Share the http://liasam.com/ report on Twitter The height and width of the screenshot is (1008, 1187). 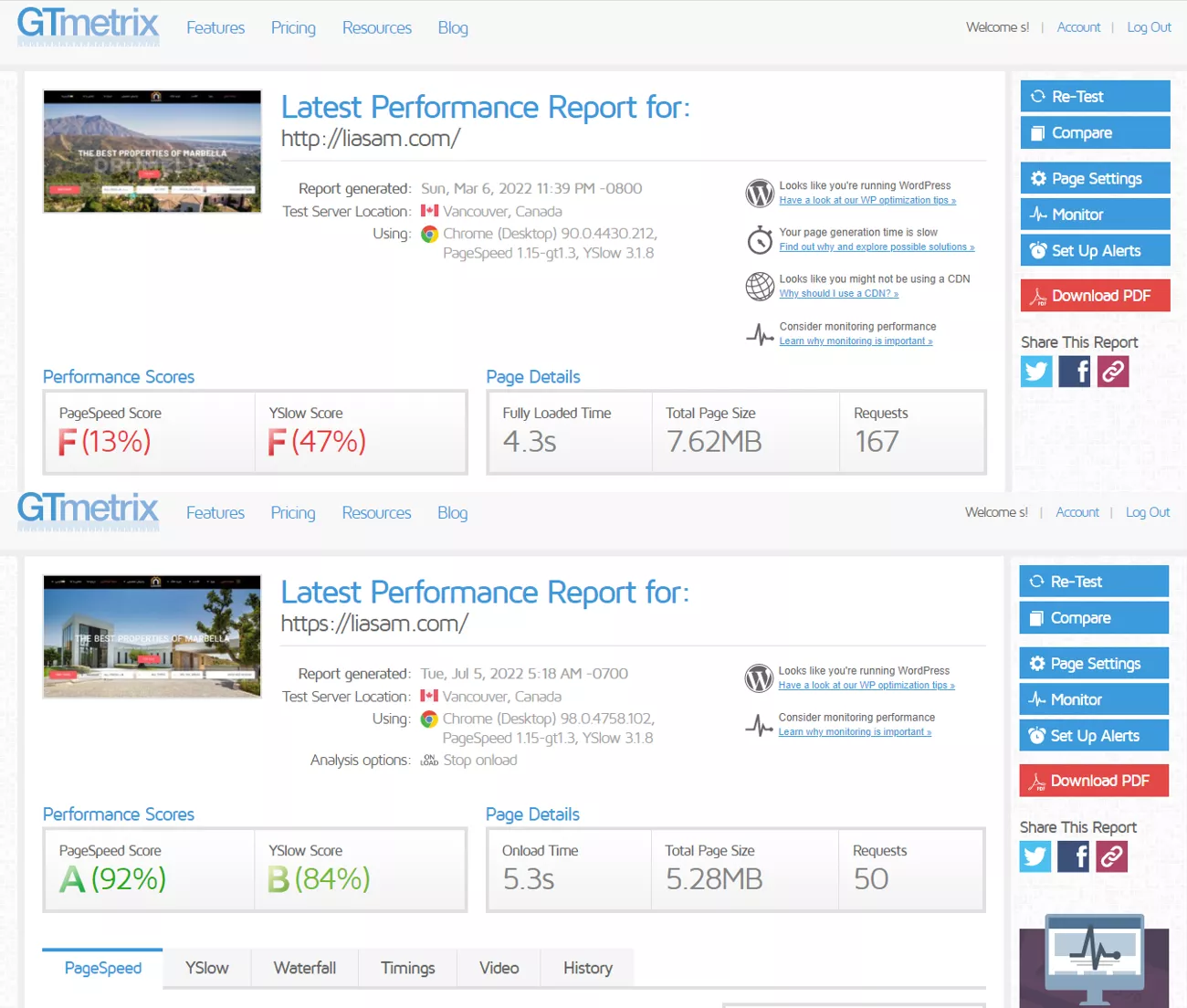click(x=1036, y=372)
